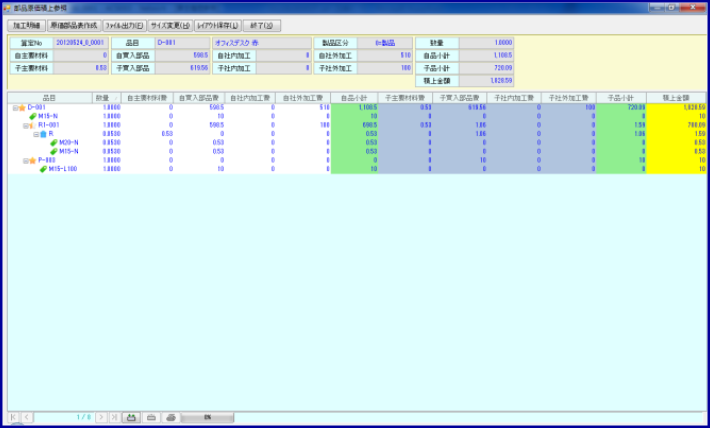The image size is (710, 428).
Task: Collapse the D-001 tree node
Action: click(x=15, y=108)
